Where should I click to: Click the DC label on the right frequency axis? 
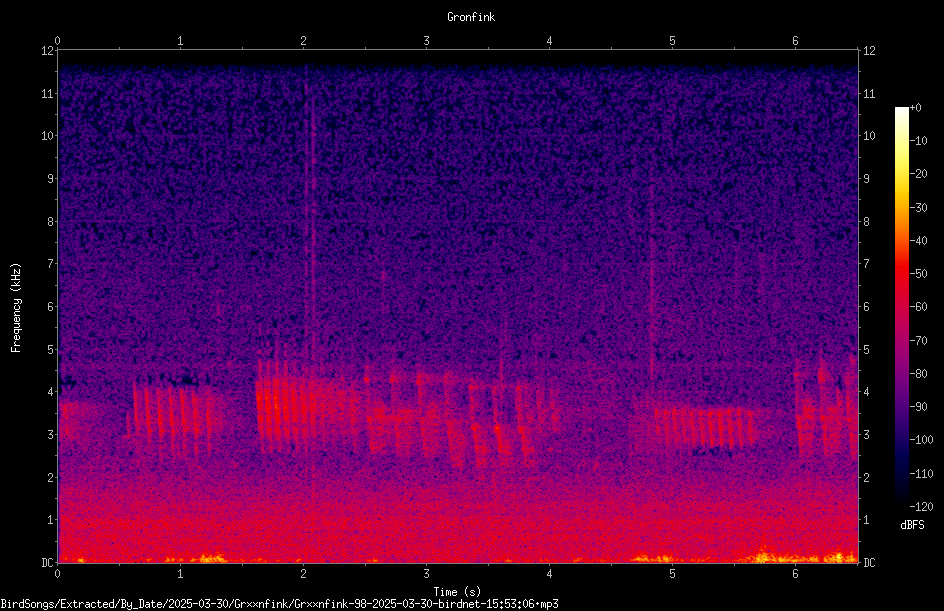869,562
